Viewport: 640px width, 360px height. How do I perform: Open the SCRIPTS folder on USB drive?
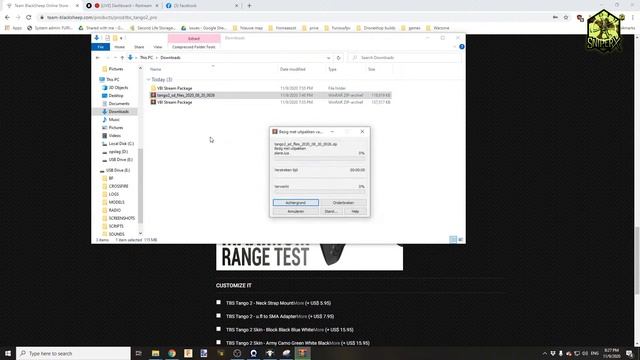click(x=116, y=226)
